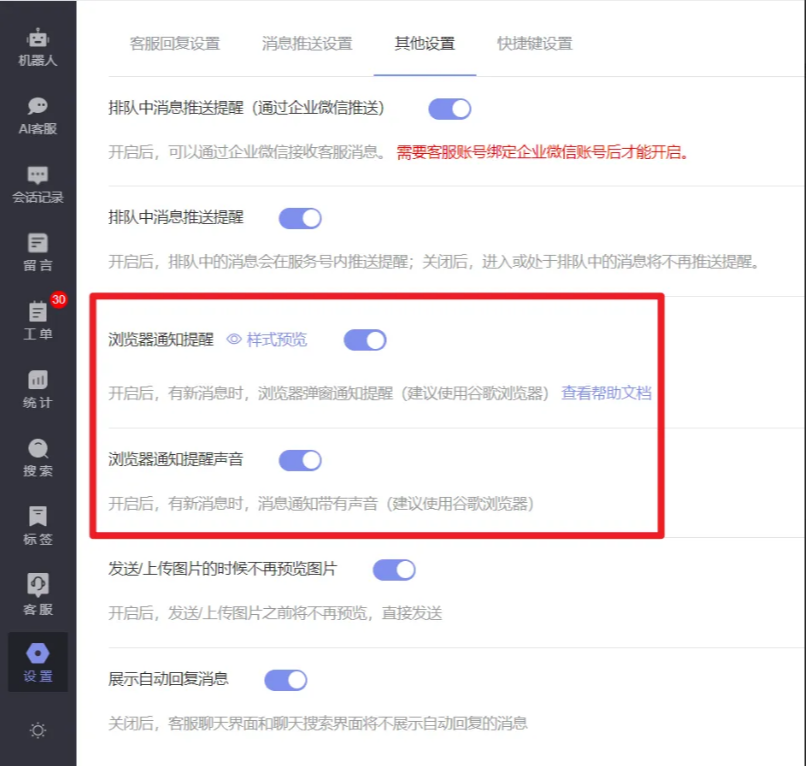806x766 pixels.
Task: Click the 开启后，可以通过企业微信接收客服消息 description
Action: 247,152
